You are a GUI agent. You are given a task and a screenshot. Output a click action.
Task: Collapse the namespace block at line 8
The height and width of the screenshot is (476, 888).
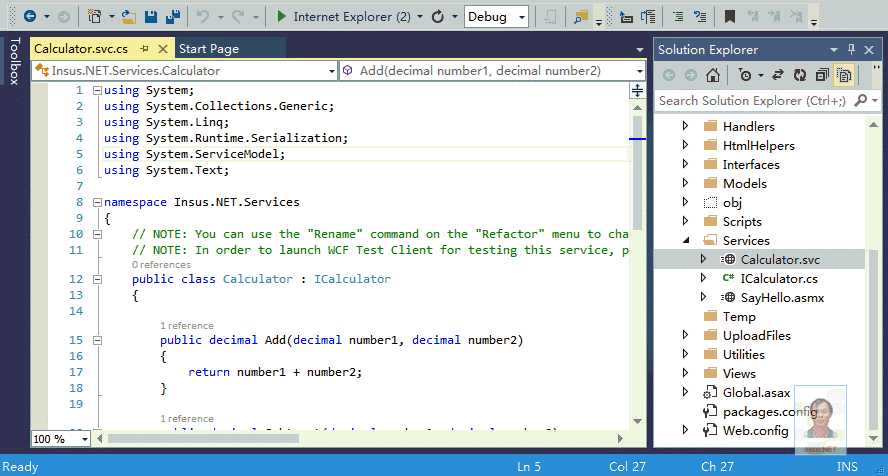[x=97, y=202]
